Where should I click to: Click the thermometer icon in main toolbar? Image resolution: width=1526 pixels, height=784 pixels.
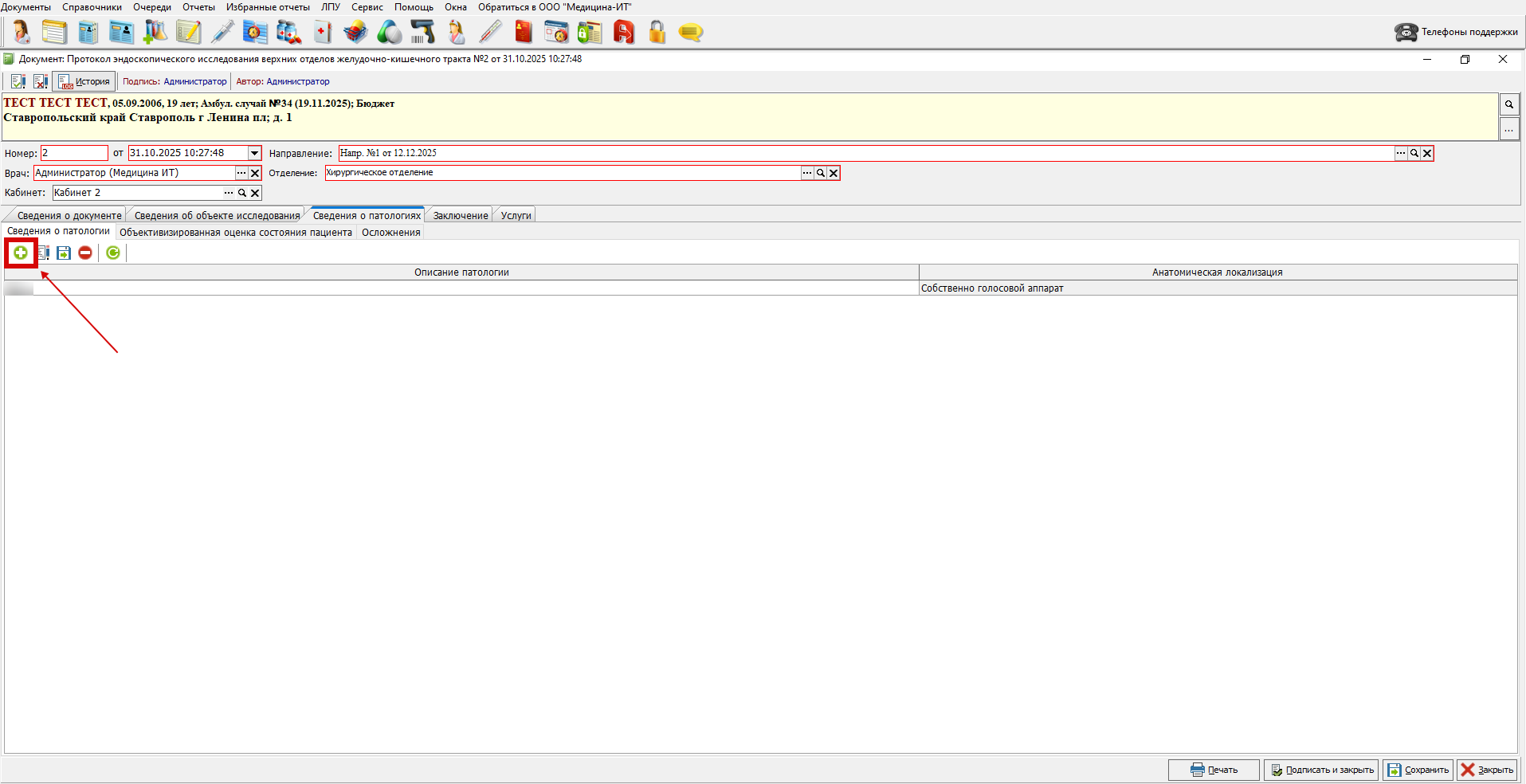click(x=490, y=32)
